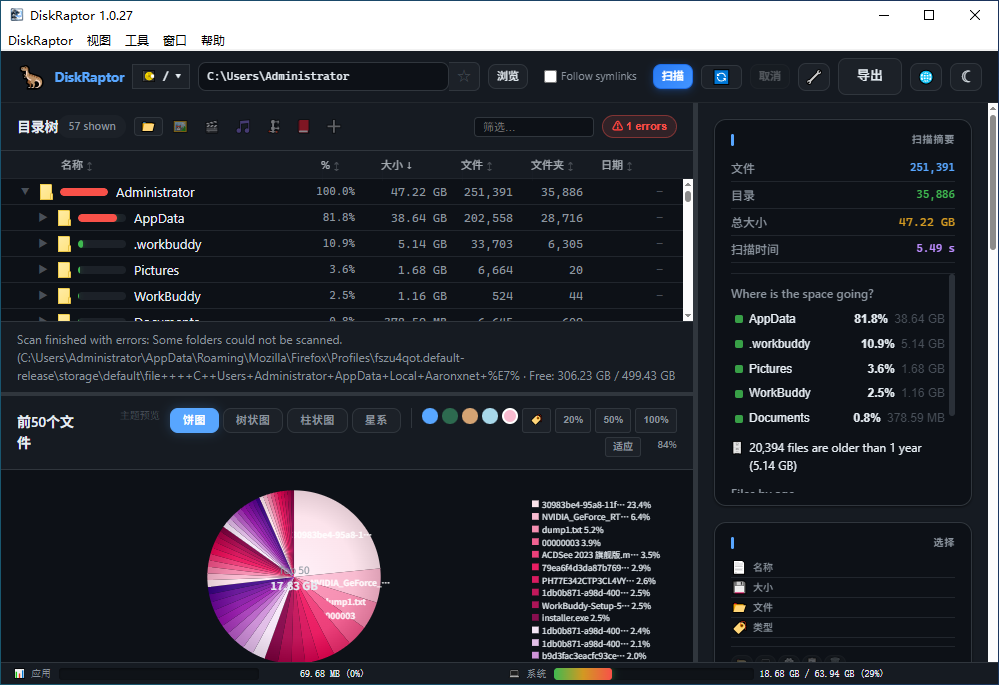Open the 窗口 menu

pyautogui.click(x=175, y=41)
